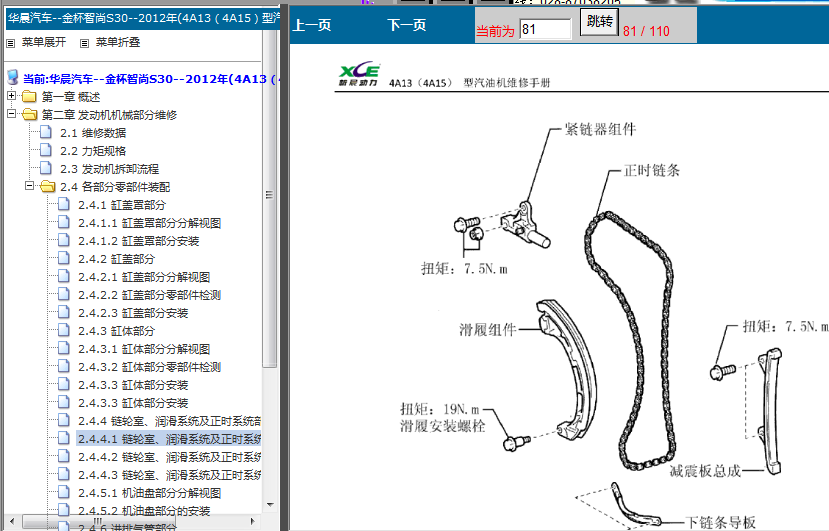Screen dimensions: 829x531
Task: Click the XCE 新晨动力 logo in manual
Action: pos(360,74)
